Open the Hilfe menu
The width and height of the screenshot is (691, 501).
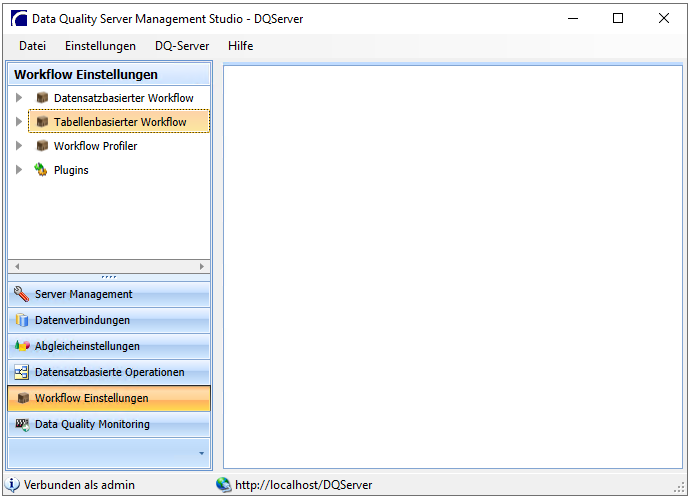(240, 46)
